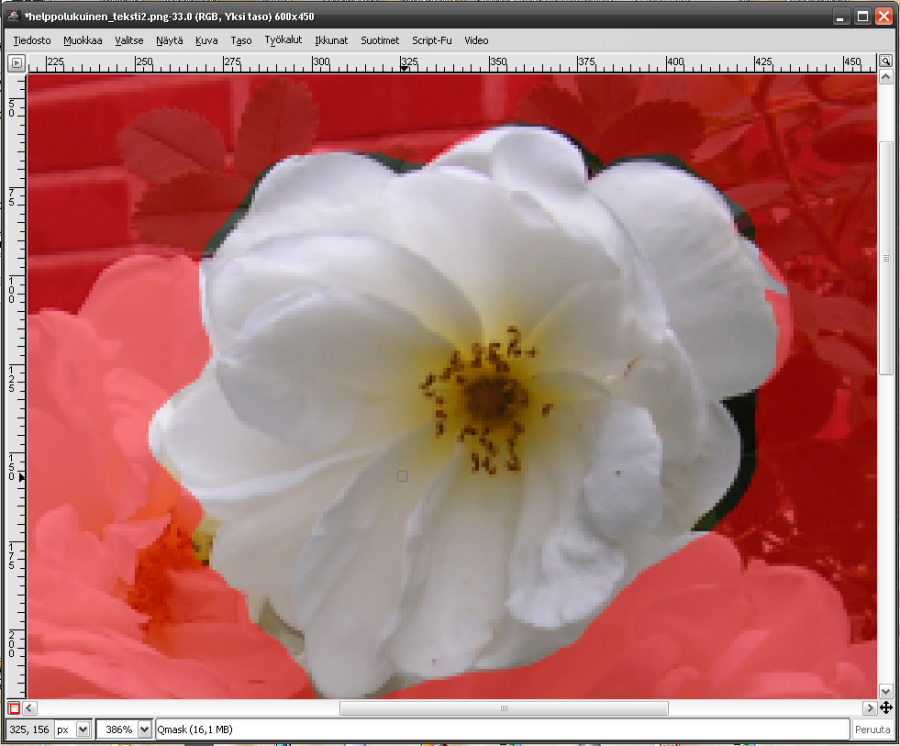The height and width of the screenshot is (746, 900).
Task: Click the horizontal scrollbar left arrow
Action: click(30, 708)
